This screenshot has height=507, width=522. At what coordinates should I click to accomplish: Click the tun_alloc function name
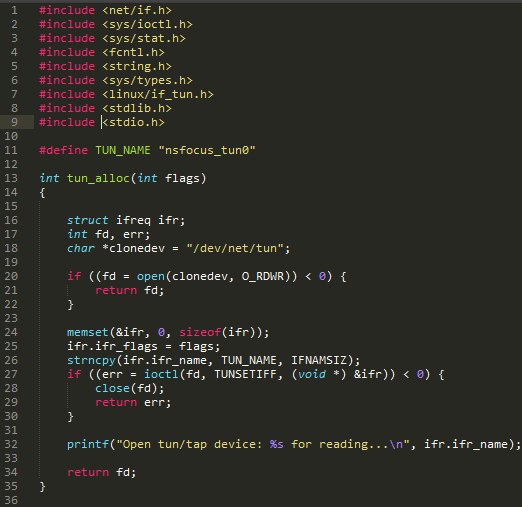click(x=98, y=178)
